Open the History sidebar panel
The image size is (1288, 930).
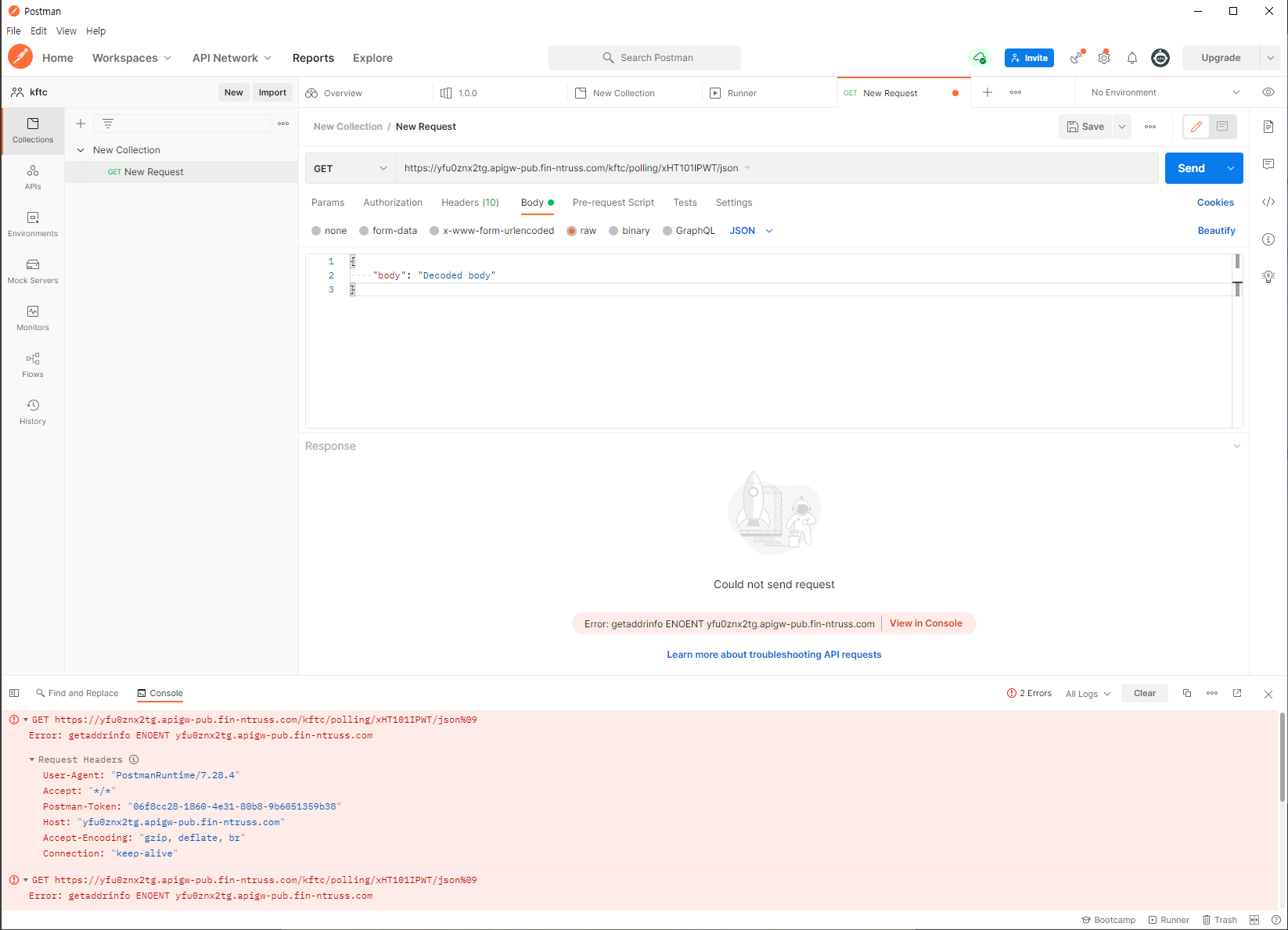[33, 412]
